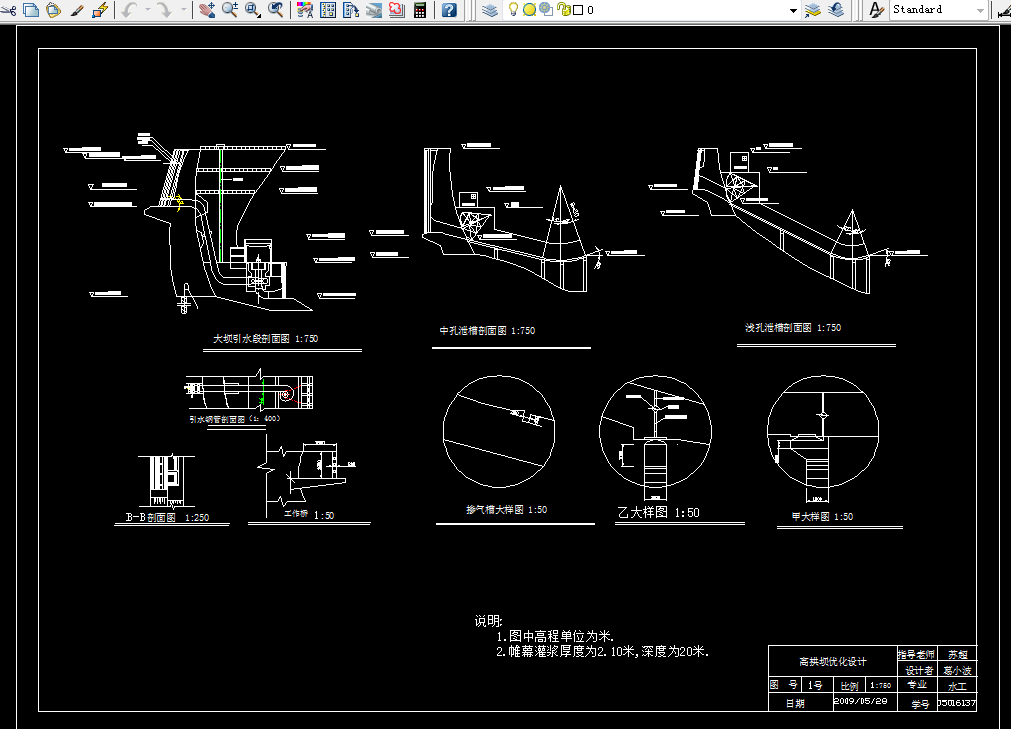Viewport: 1011px width, 729px height.
Task: Expand the Redo history dropdown arrow
Action: tap(184, 10)
